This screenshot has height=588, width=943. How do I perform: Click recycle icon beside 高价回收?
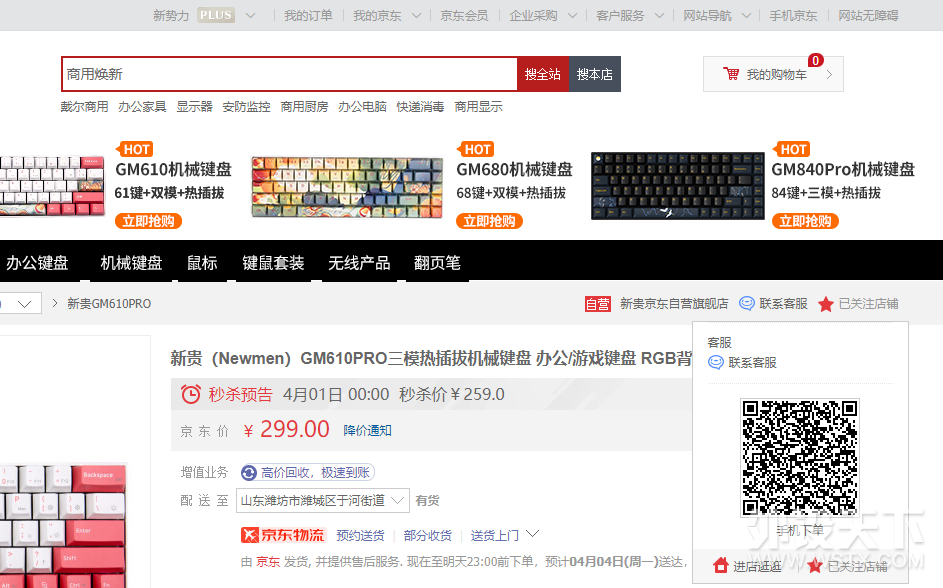pyautogui.click(x=249, y=473)
